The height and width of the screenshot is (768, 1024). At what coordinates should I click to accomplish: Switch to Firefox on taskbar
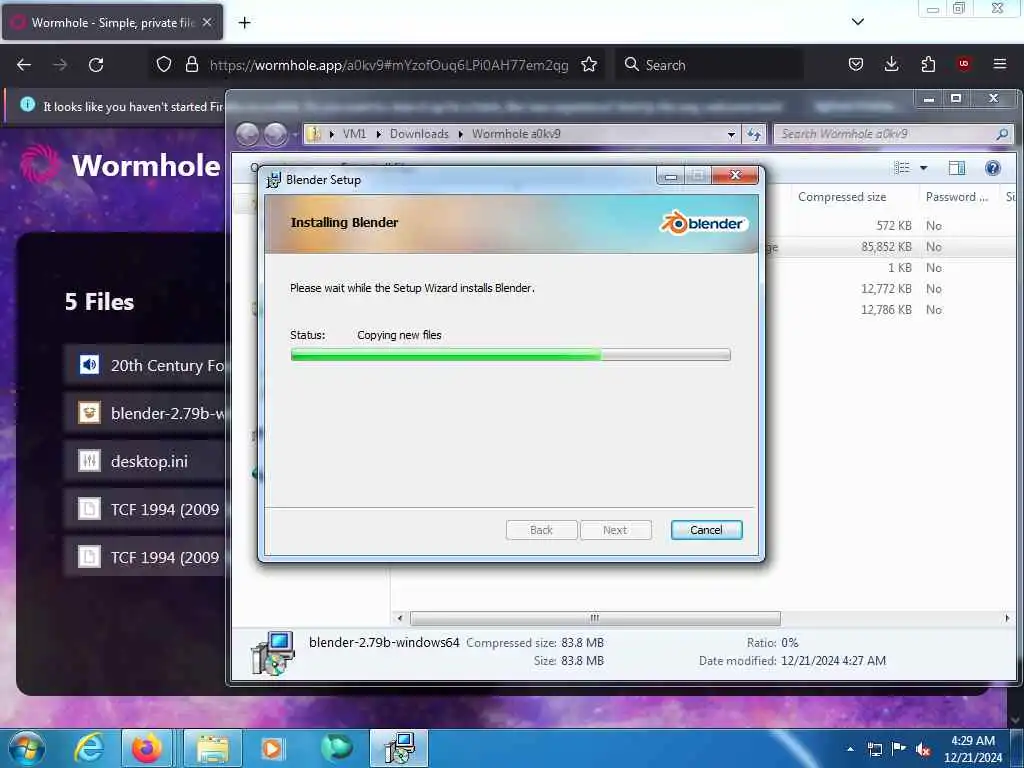click(x=147, y=748)
